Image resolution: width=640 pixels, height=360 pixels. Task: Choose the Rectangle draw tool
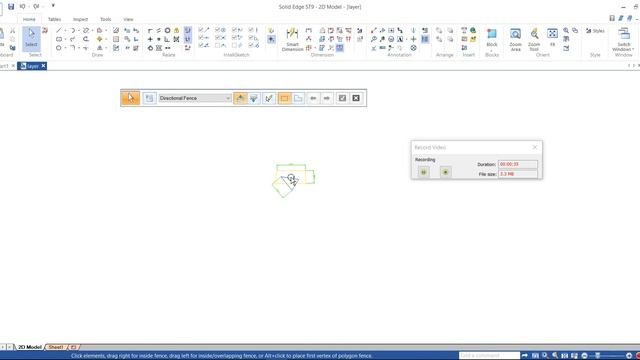(x=59, y=39)
